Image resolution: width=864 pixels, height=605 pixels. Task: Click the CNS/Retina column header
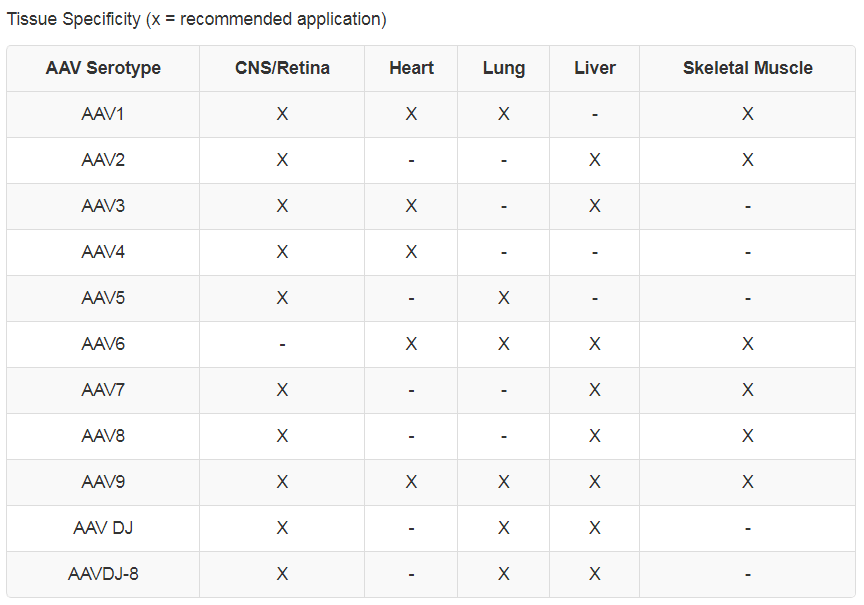point(282,68)
